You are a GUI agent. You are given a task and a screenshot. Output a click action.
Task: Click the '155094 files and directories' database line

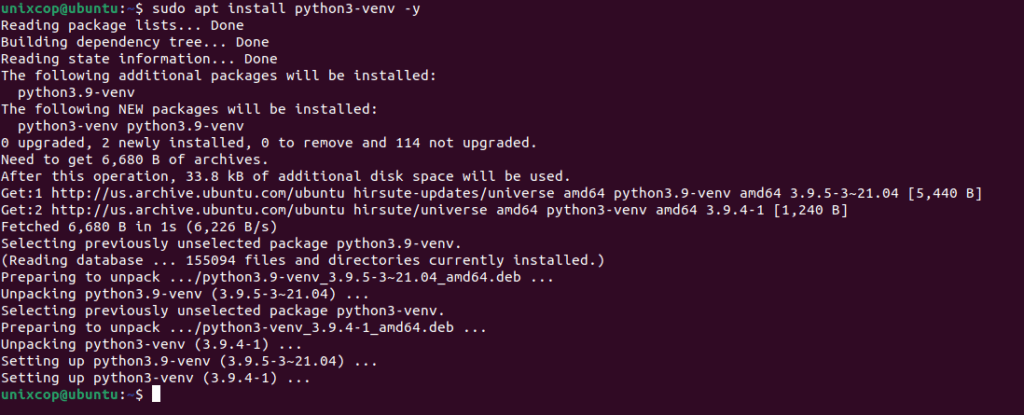[x=302, y=261]
